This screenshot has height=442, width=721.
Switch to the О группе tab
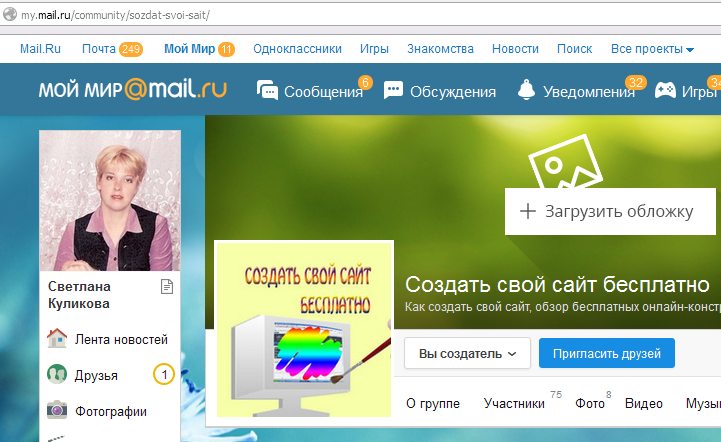433,403
